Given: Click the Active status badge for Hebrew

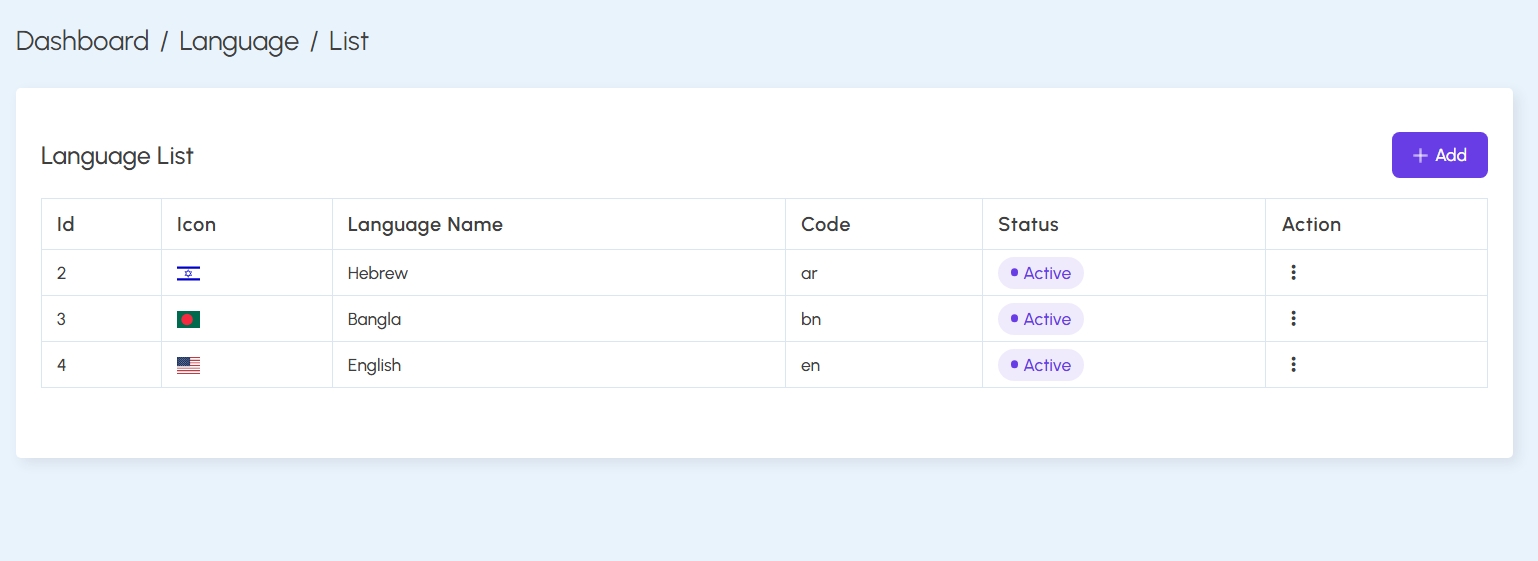Looking at the screenshot, I should 1040,273.
